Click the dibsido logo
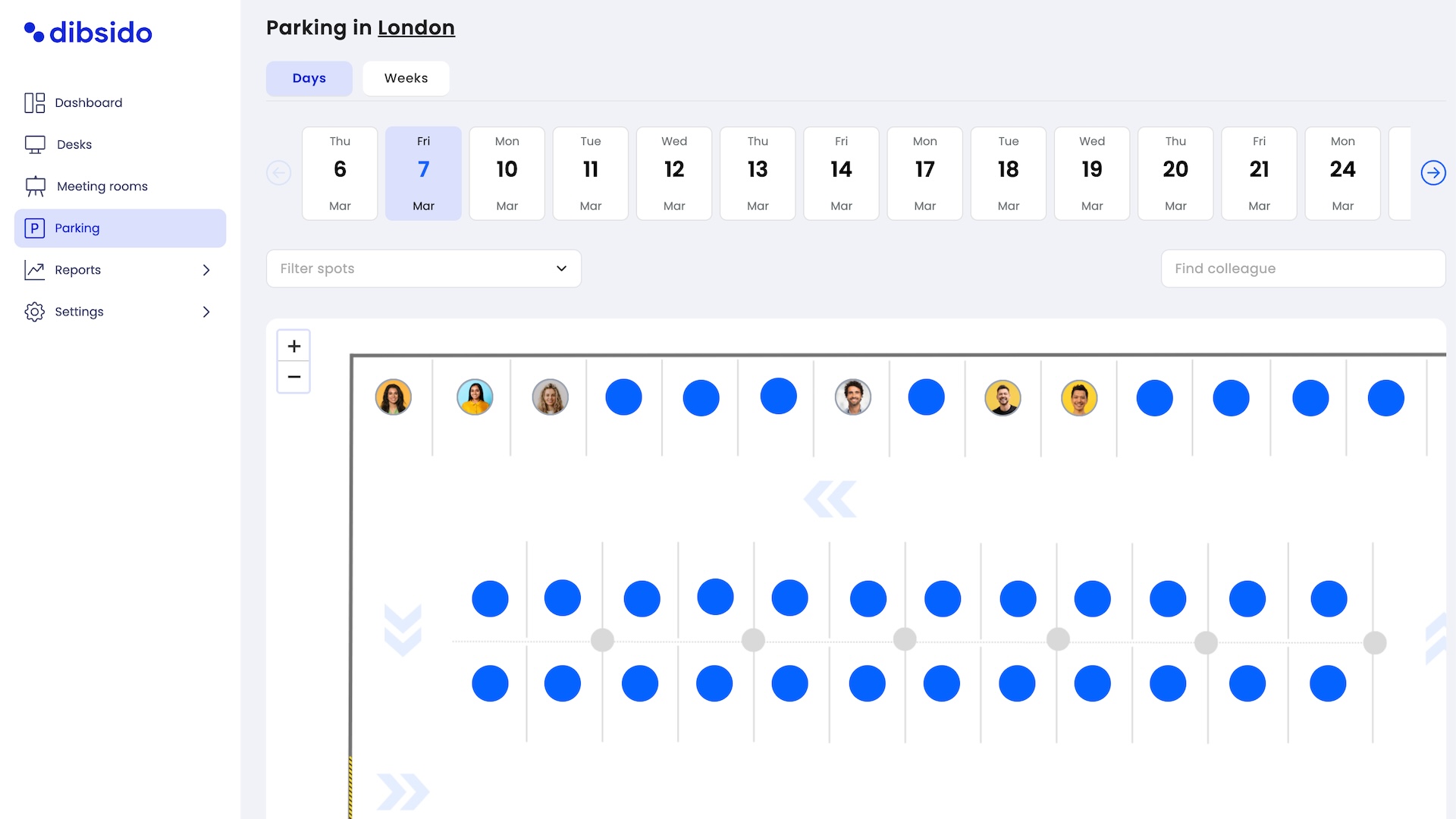The image size is (1456, 819). [x=88, y=33]
